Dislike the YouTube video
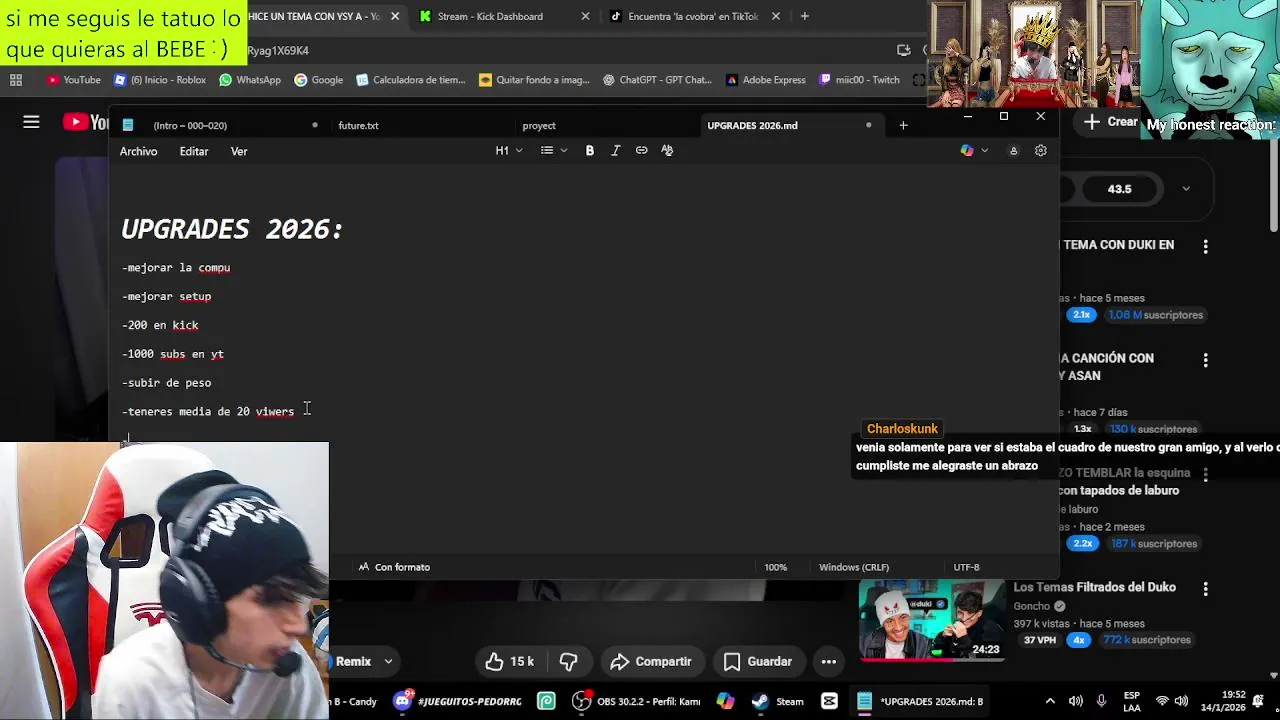1280x720 pixels. (x=568, y=661)
